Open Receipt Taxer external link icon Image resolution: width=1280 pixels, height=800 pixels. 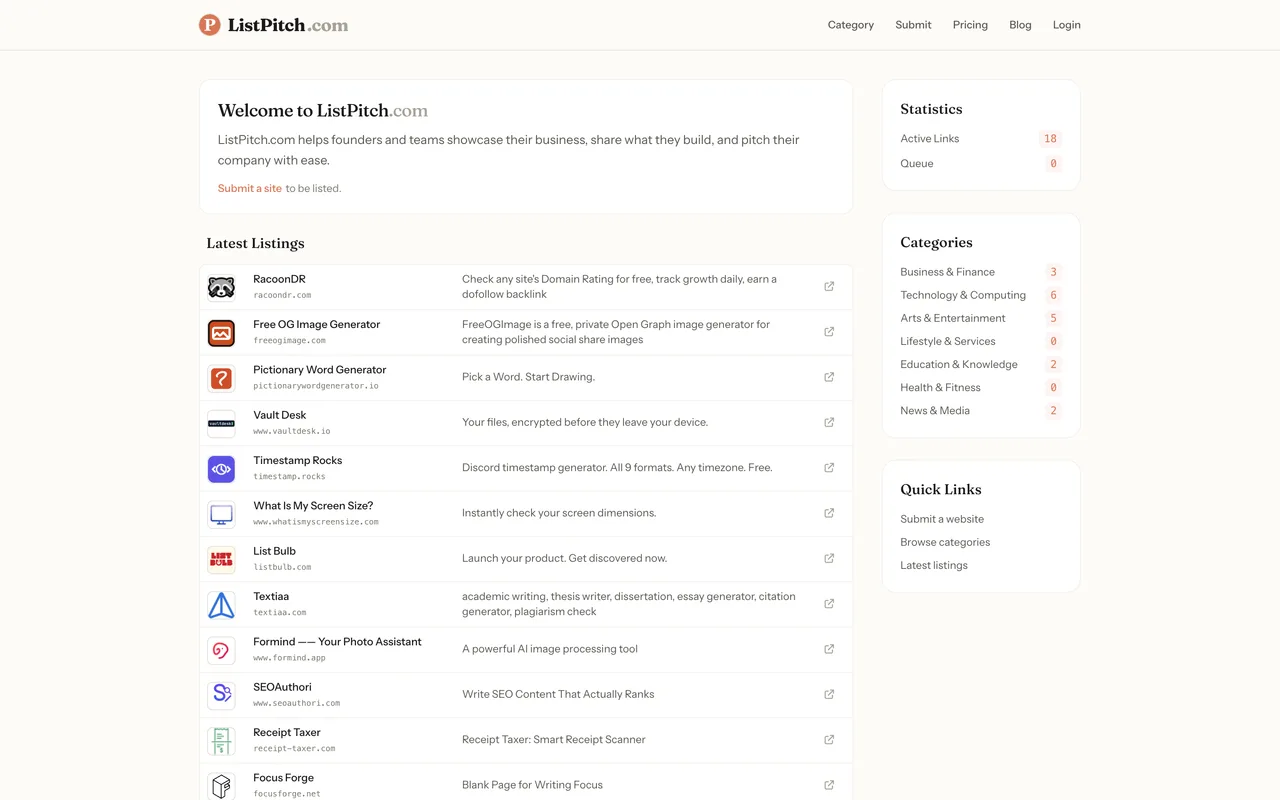(829, 739)
